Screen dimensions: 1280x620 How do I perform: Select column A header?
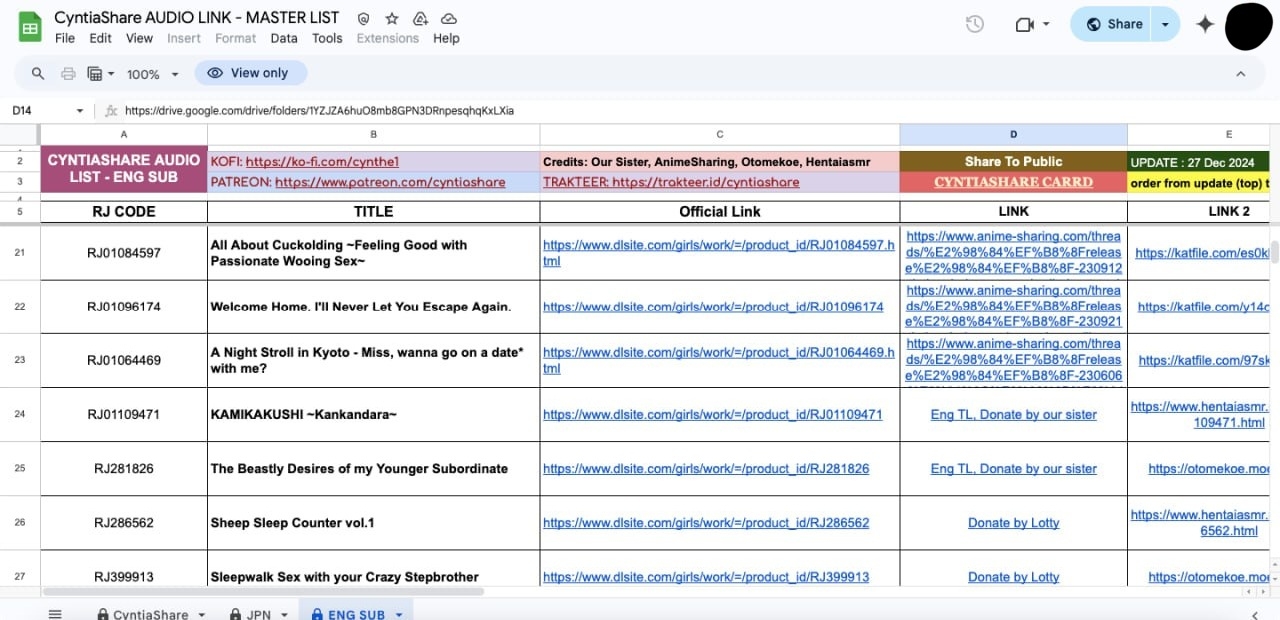point(124,134)
